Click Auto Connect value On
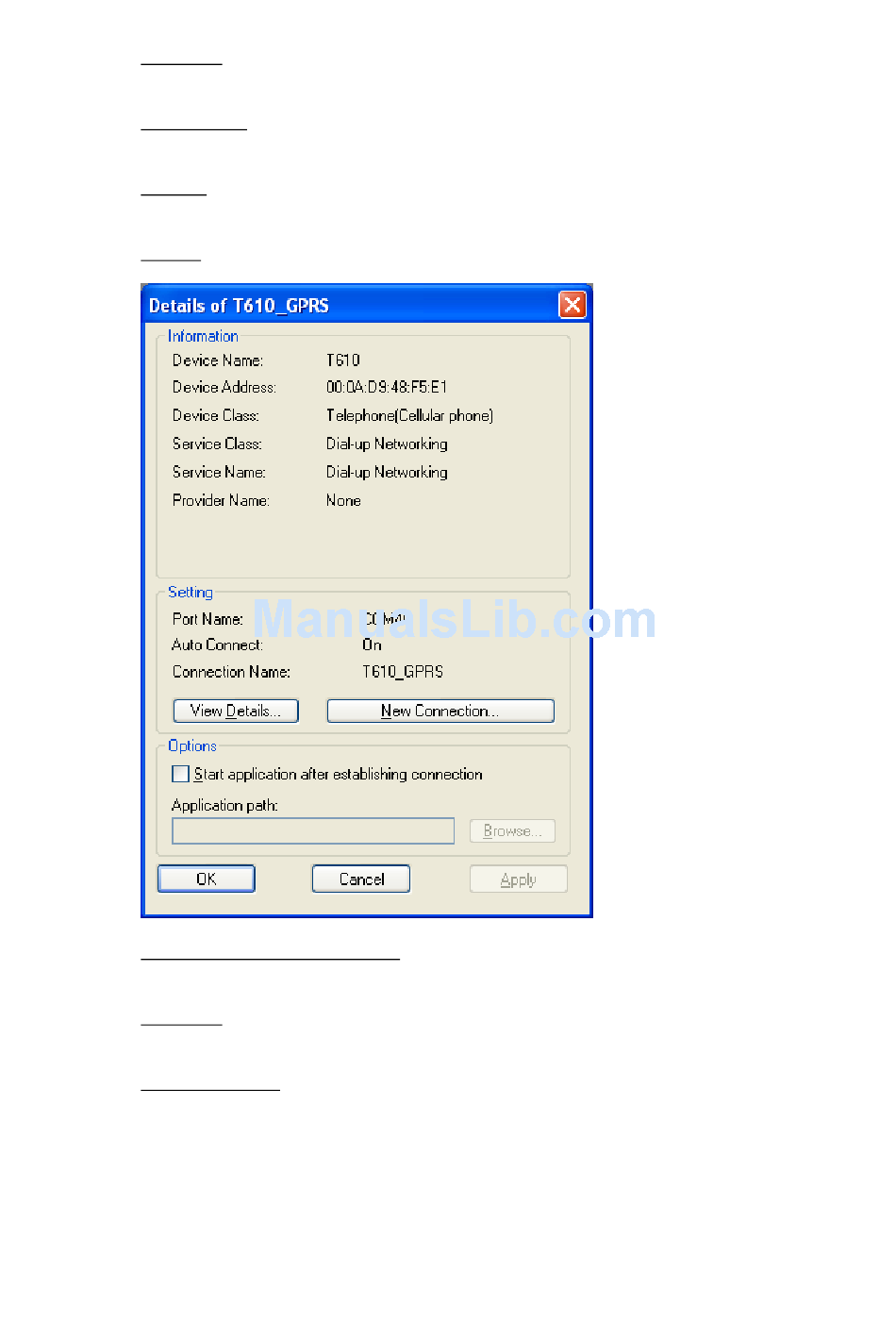This screenshot has width=896, height=1340. click(x=372, y=645)
